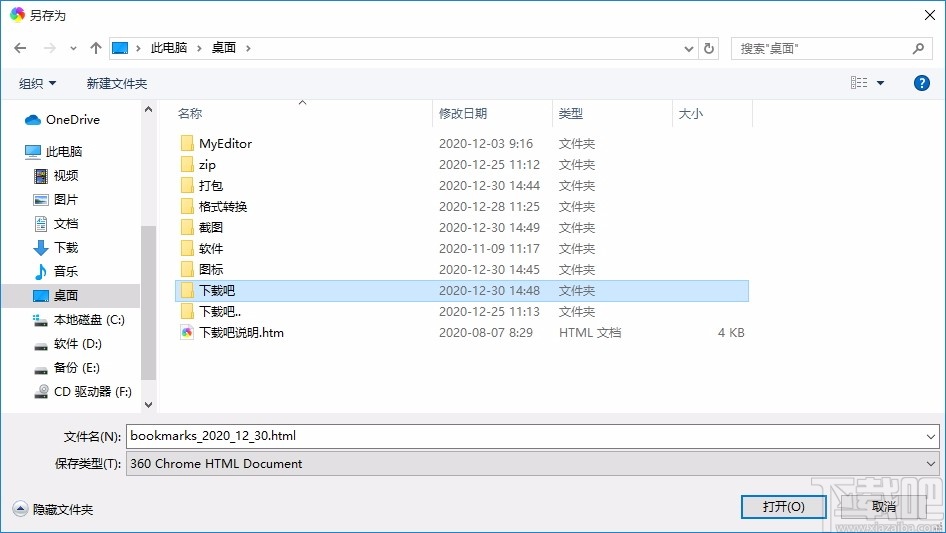Open 下载 in the navigation pane
Screen dimensions: 946x533
tap(56, 247)
